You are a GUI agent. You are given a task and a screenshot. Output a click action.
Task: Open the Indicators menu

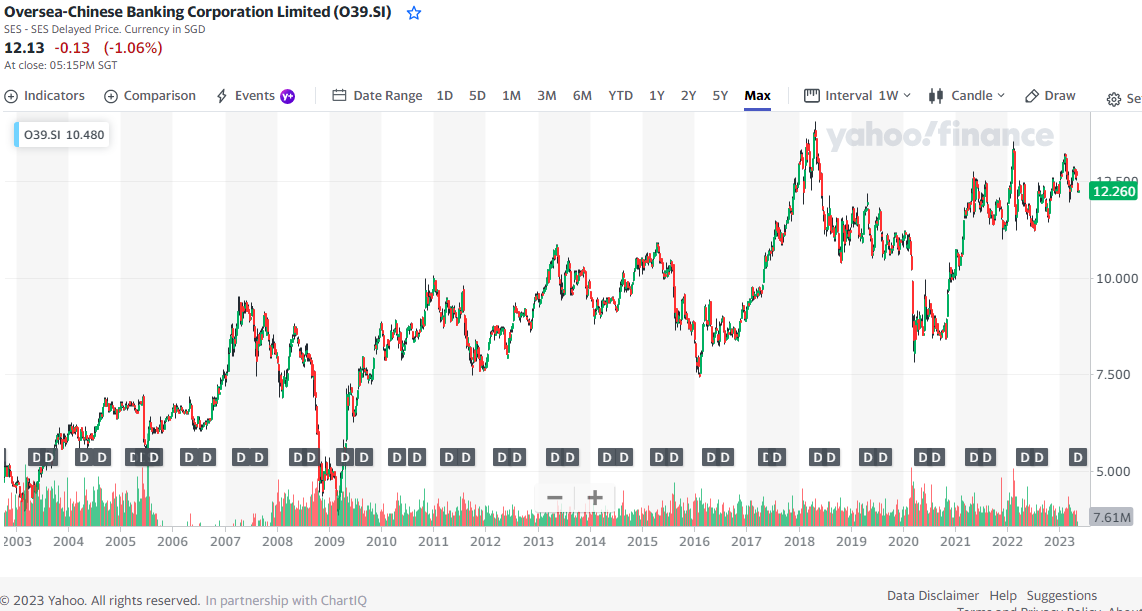click(44, 95)
